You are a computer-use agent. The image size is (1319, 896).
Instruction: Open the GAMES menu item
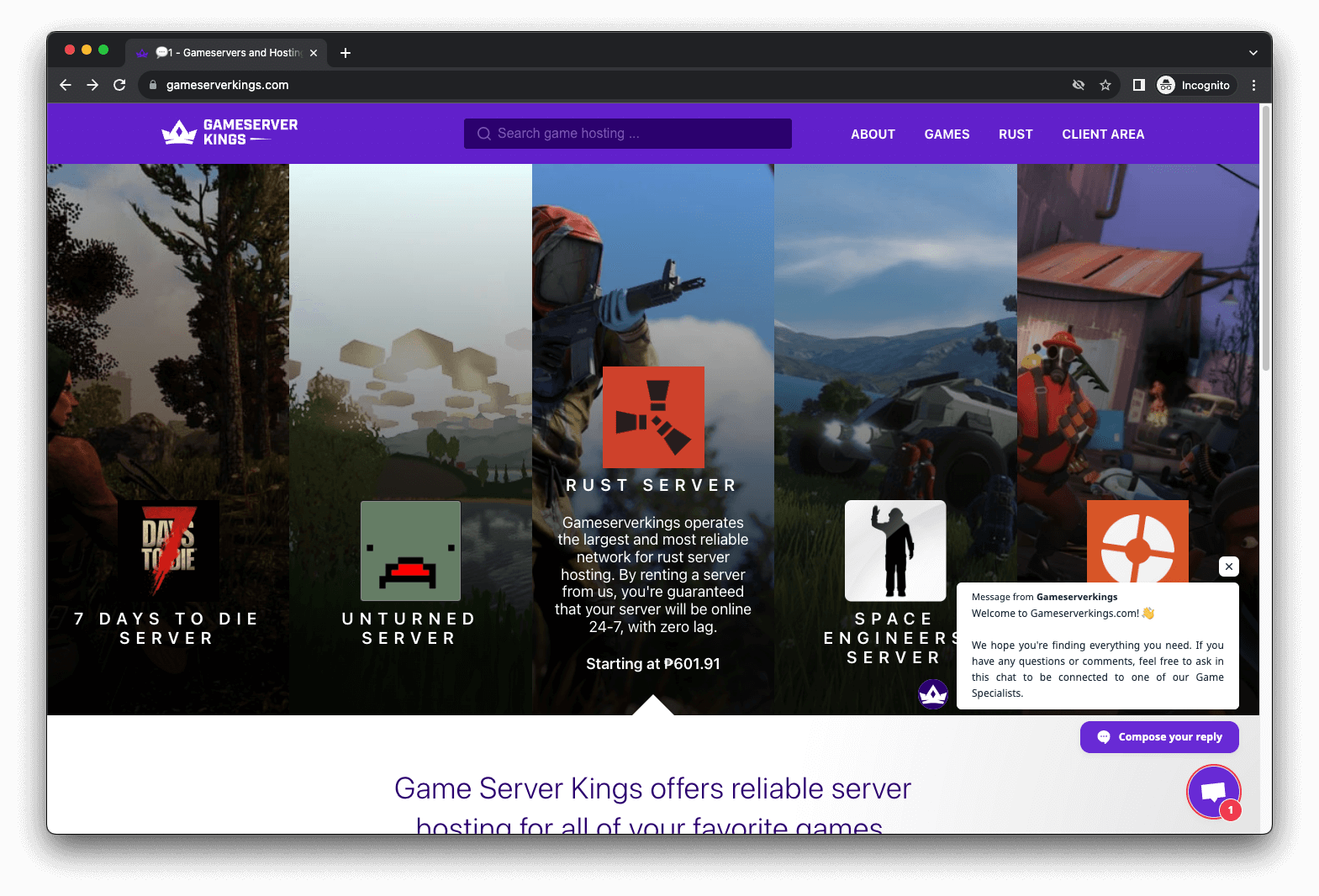point(947,134)
